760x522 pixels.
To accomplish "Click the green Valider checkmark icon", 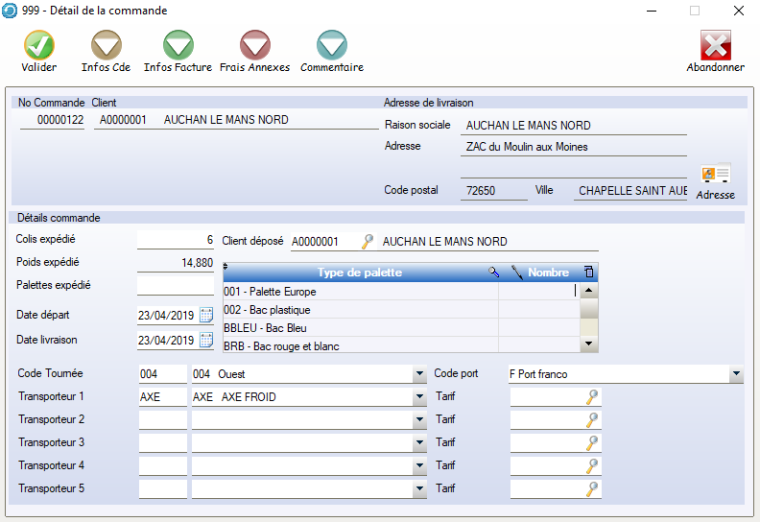I will point(39,45).
